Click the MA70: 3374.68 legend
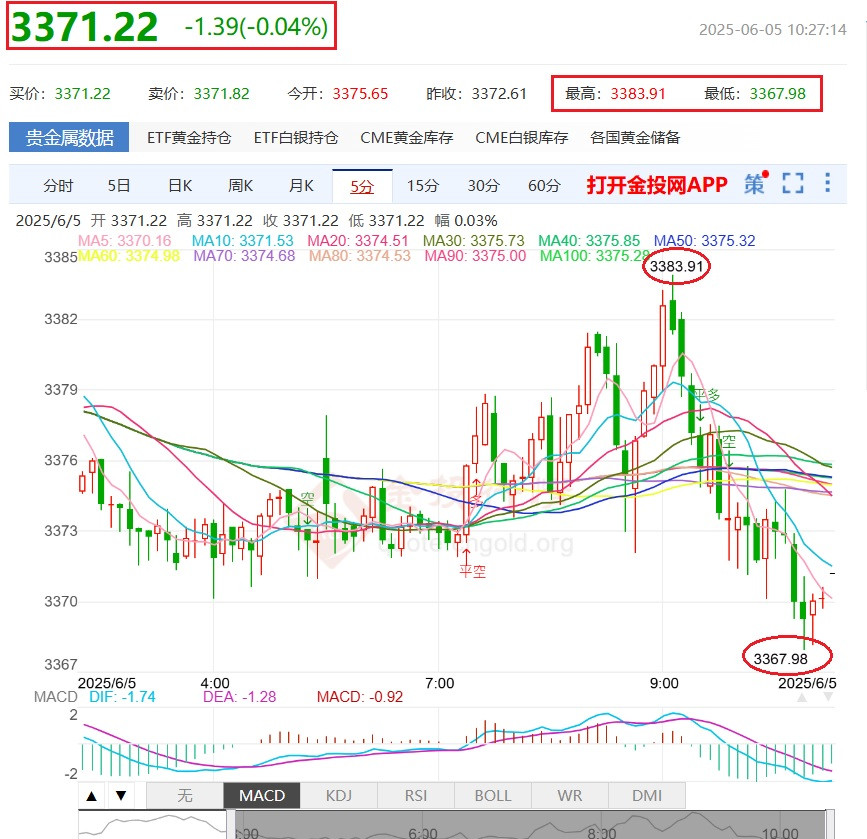The height and width of the screenshot is (839, 867). pos(244,256)
